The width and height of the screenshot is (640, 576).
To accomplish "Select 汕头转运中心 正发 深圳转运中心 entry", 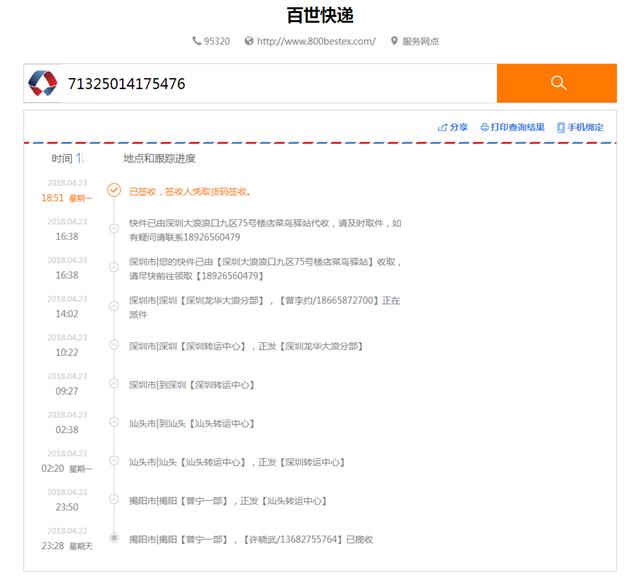I will 237,462.
